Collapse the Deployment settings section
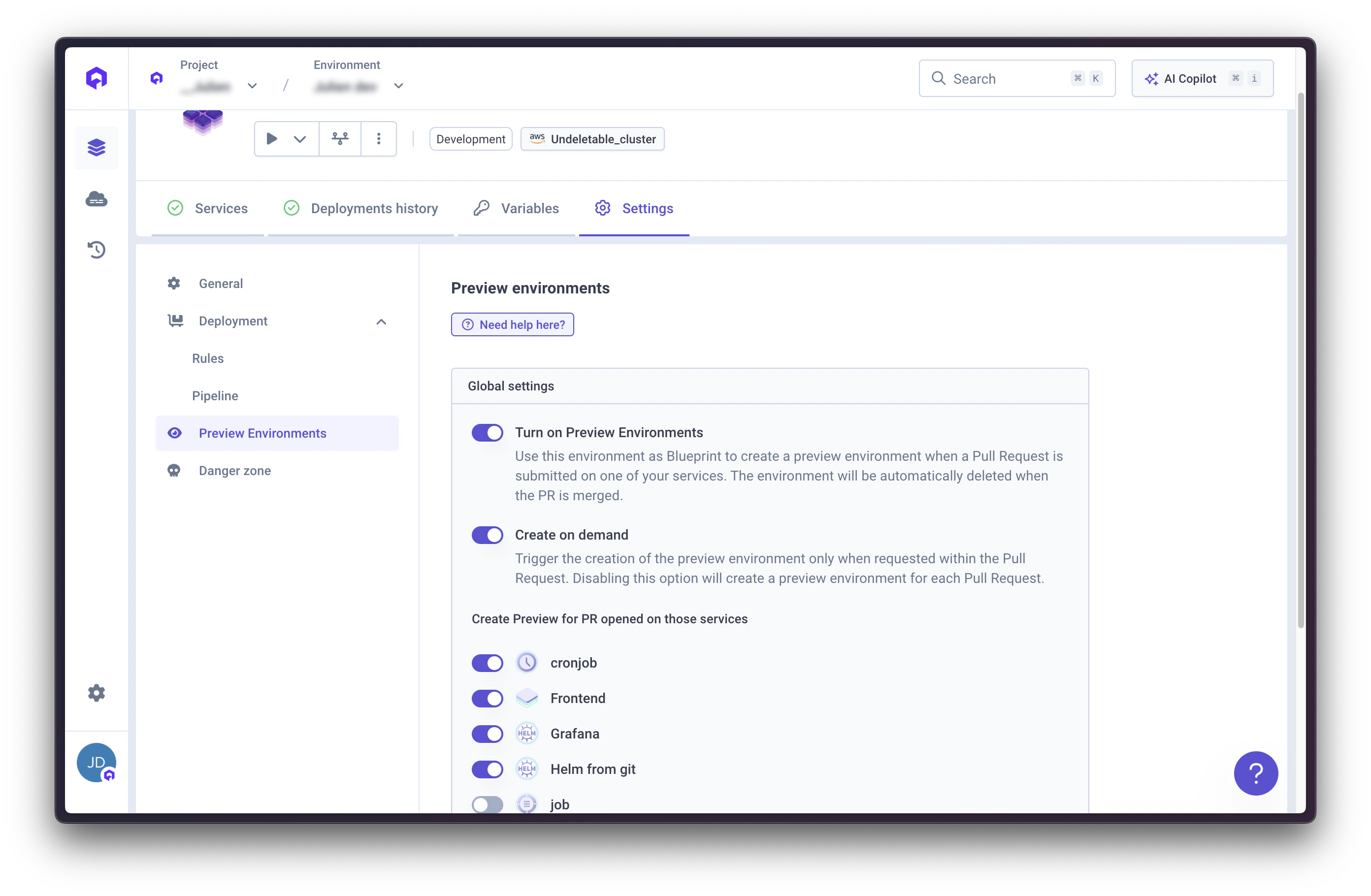The image size is (1371, 896). (x=381, y=321)
